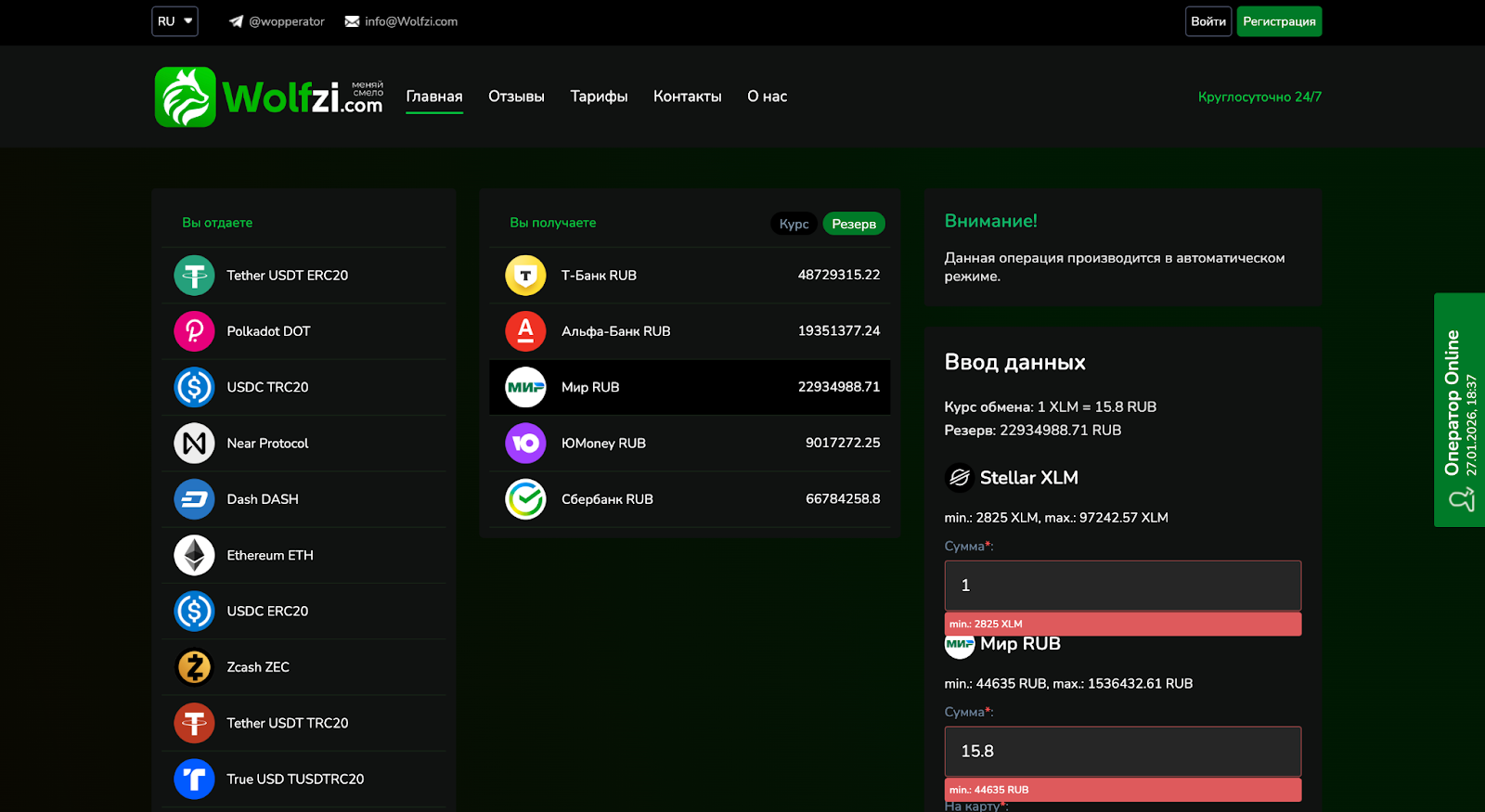
Task: Click the Telegram @wopperator icon
Action: tap(236, 21)
